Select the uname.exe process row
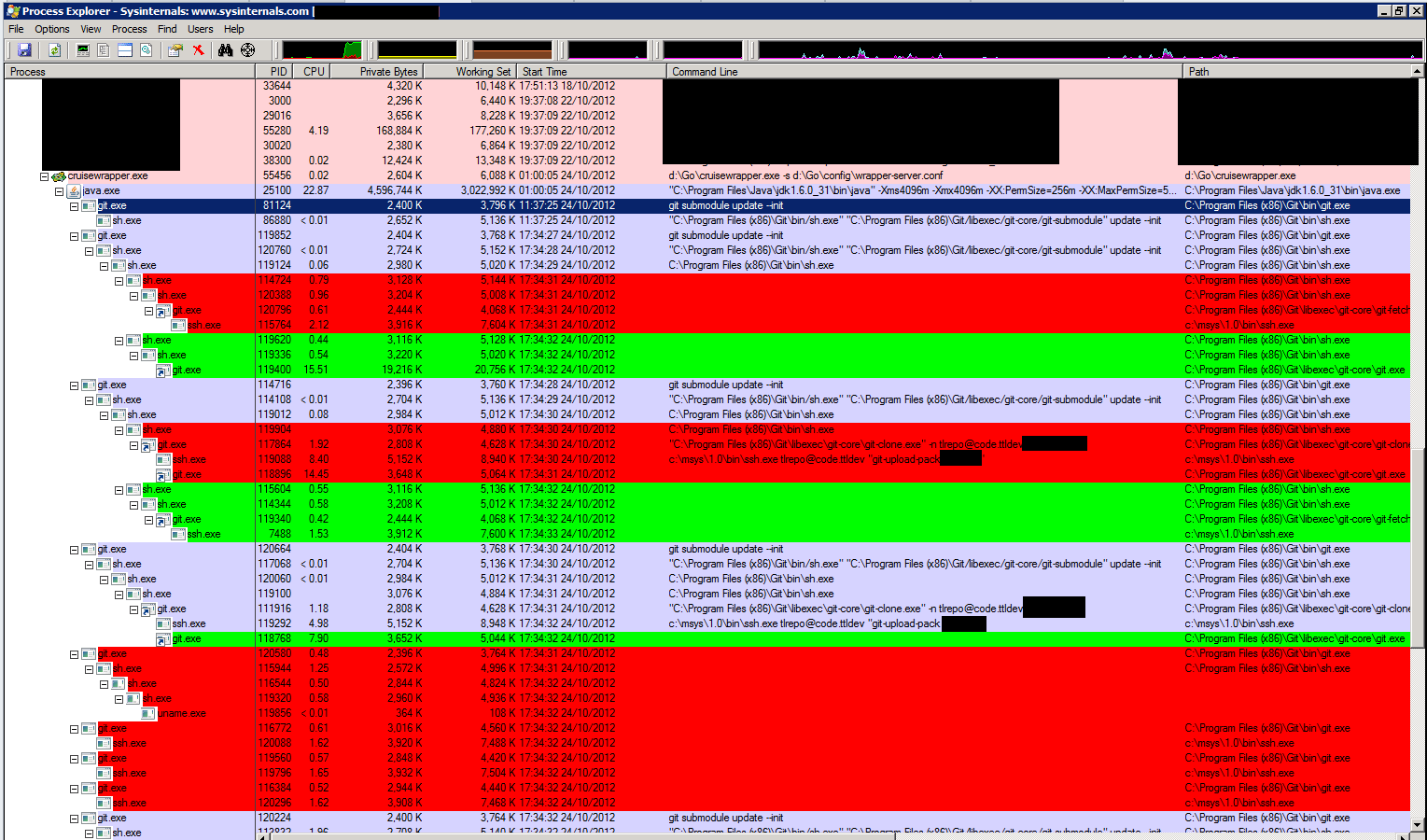Screen dimensions: 1427x840 click(x=707, y=713)
